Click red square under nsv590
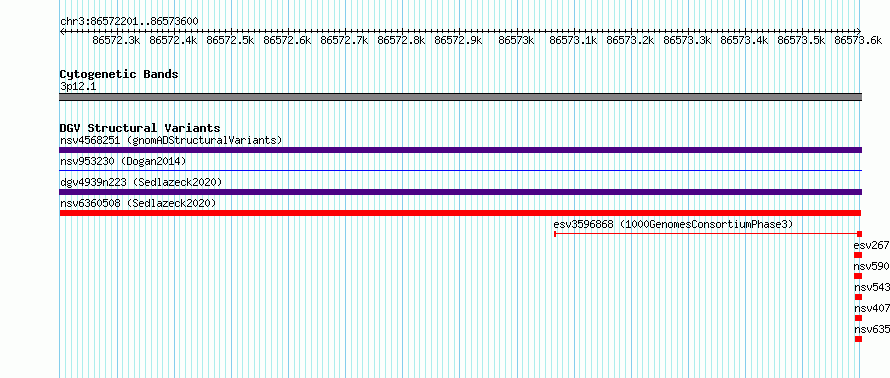 pyautogui.click(x=858, y=276)
